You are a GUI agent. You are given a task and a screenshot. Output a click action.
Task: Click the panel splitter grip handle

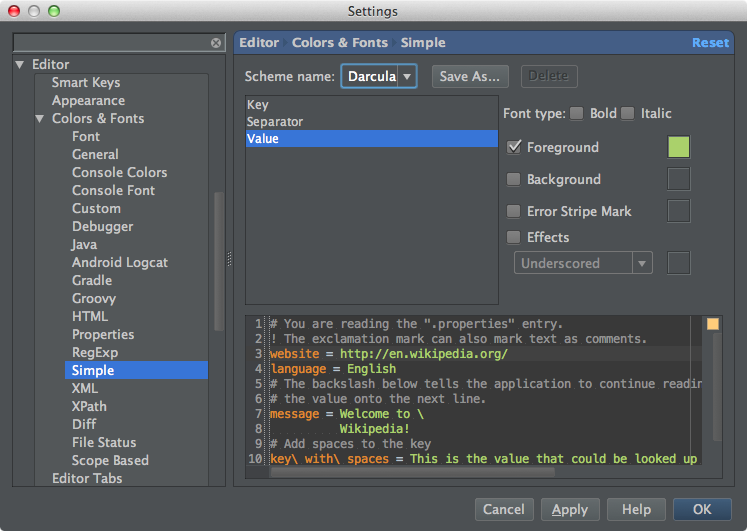229,259
